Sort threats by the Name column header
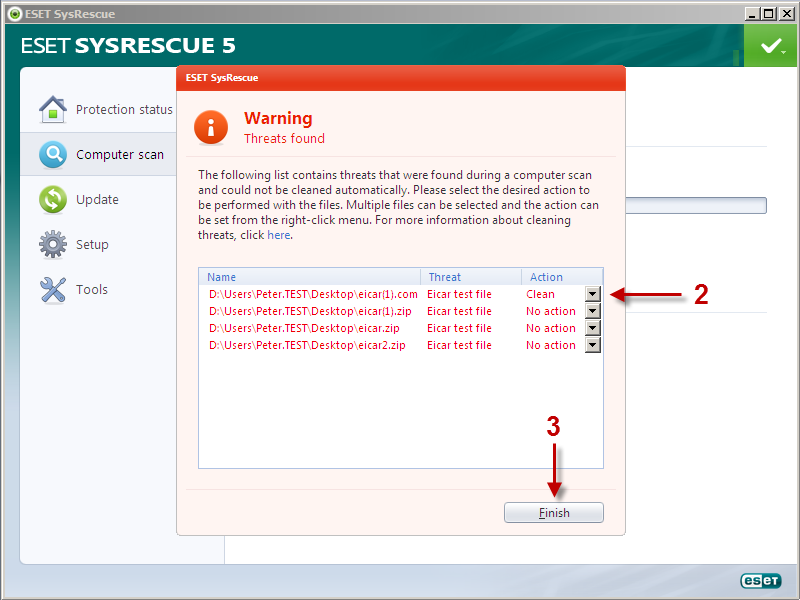The height and width of the screenshot is (600, 800). [310, 277]
